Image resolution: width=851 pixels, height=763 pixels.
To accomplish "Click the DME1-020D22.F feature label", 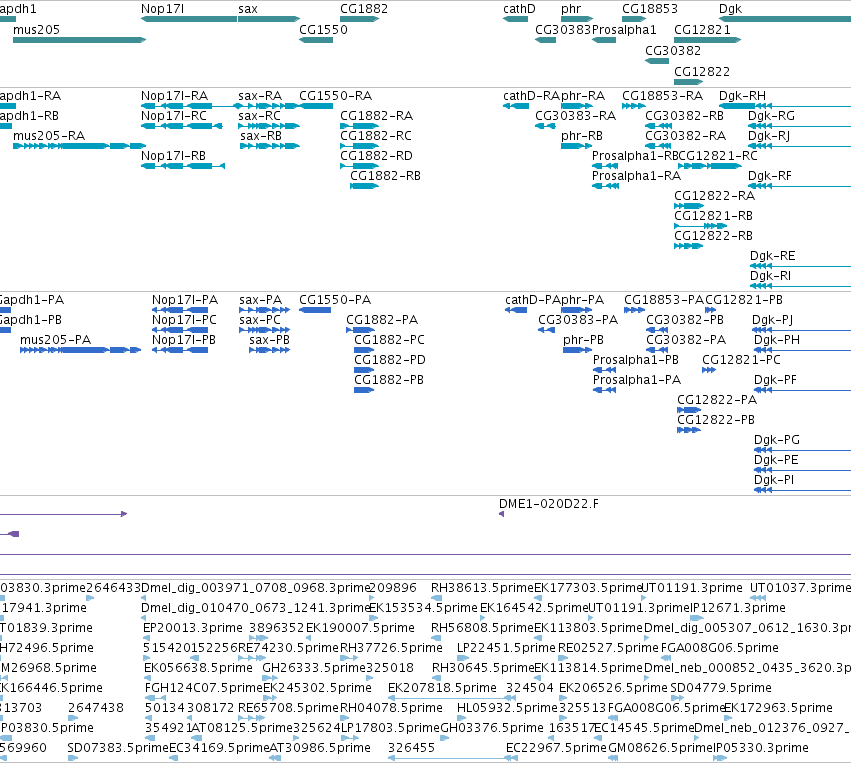I will pyautogui.click(x=549, y=504).
